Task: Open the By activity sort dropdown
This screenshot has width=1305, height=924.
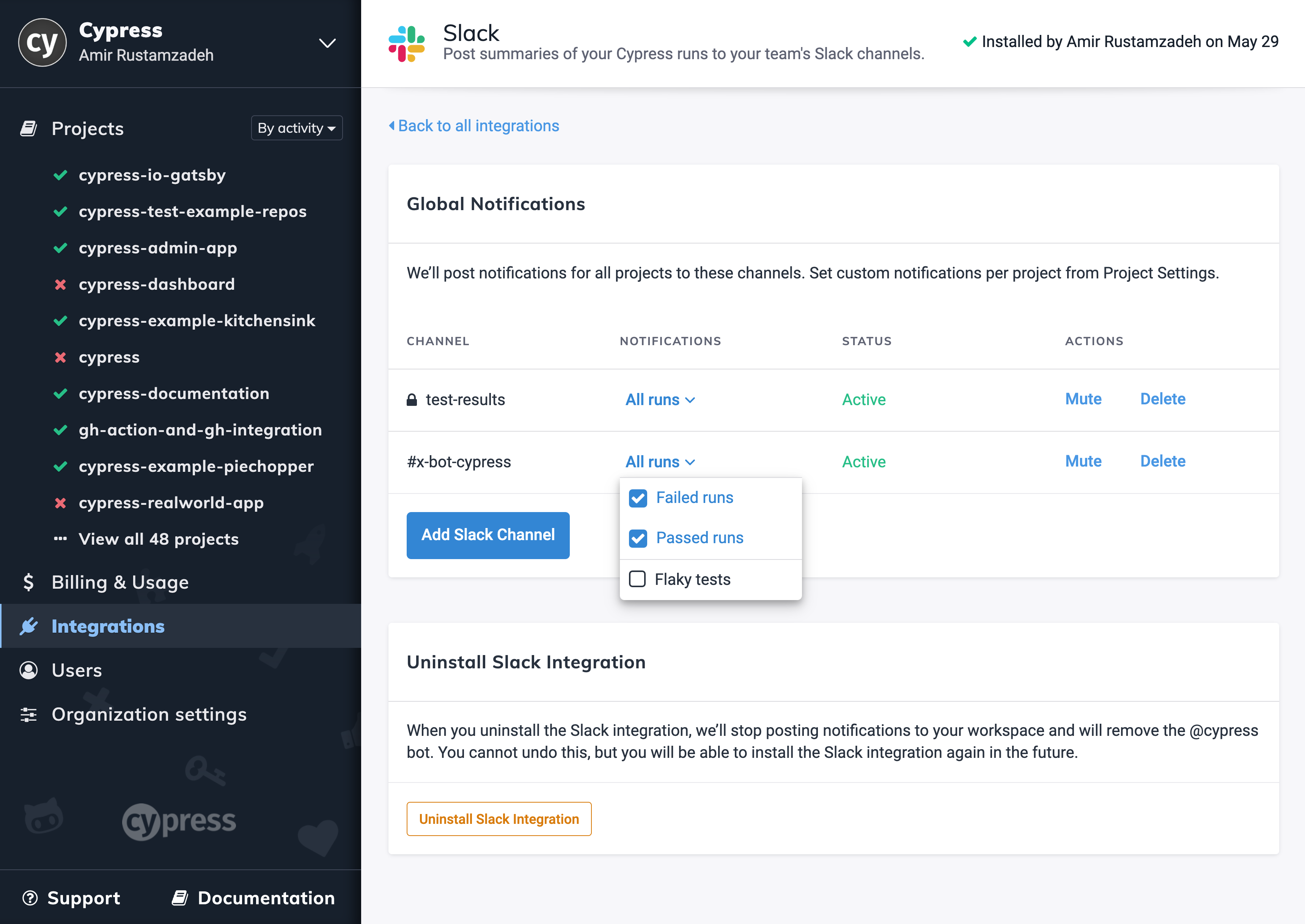Action: pos(296,128)
